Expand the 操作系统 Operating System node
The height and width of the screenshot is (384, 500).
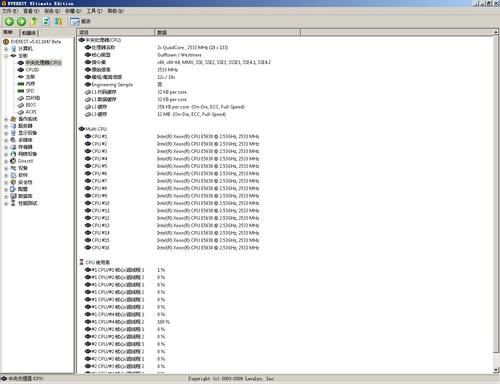pyautogui.click(x=6, y=119)
